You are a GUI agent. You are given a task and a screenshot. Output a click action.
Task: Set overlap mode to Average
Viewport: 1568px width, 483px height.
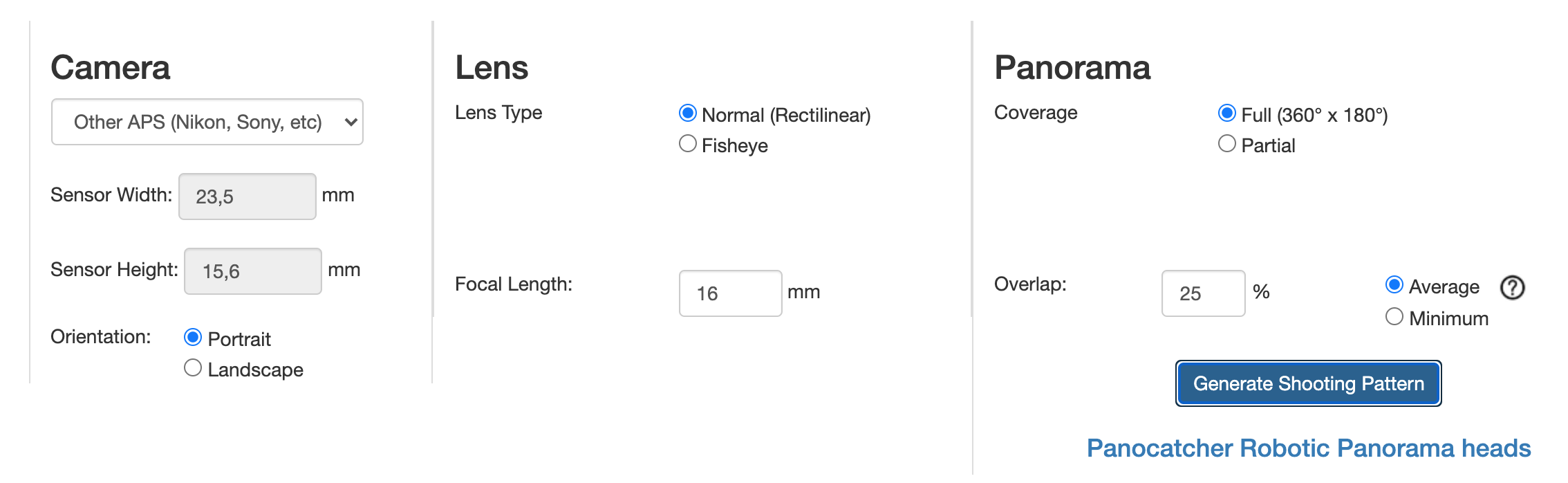pos(1394,284)
